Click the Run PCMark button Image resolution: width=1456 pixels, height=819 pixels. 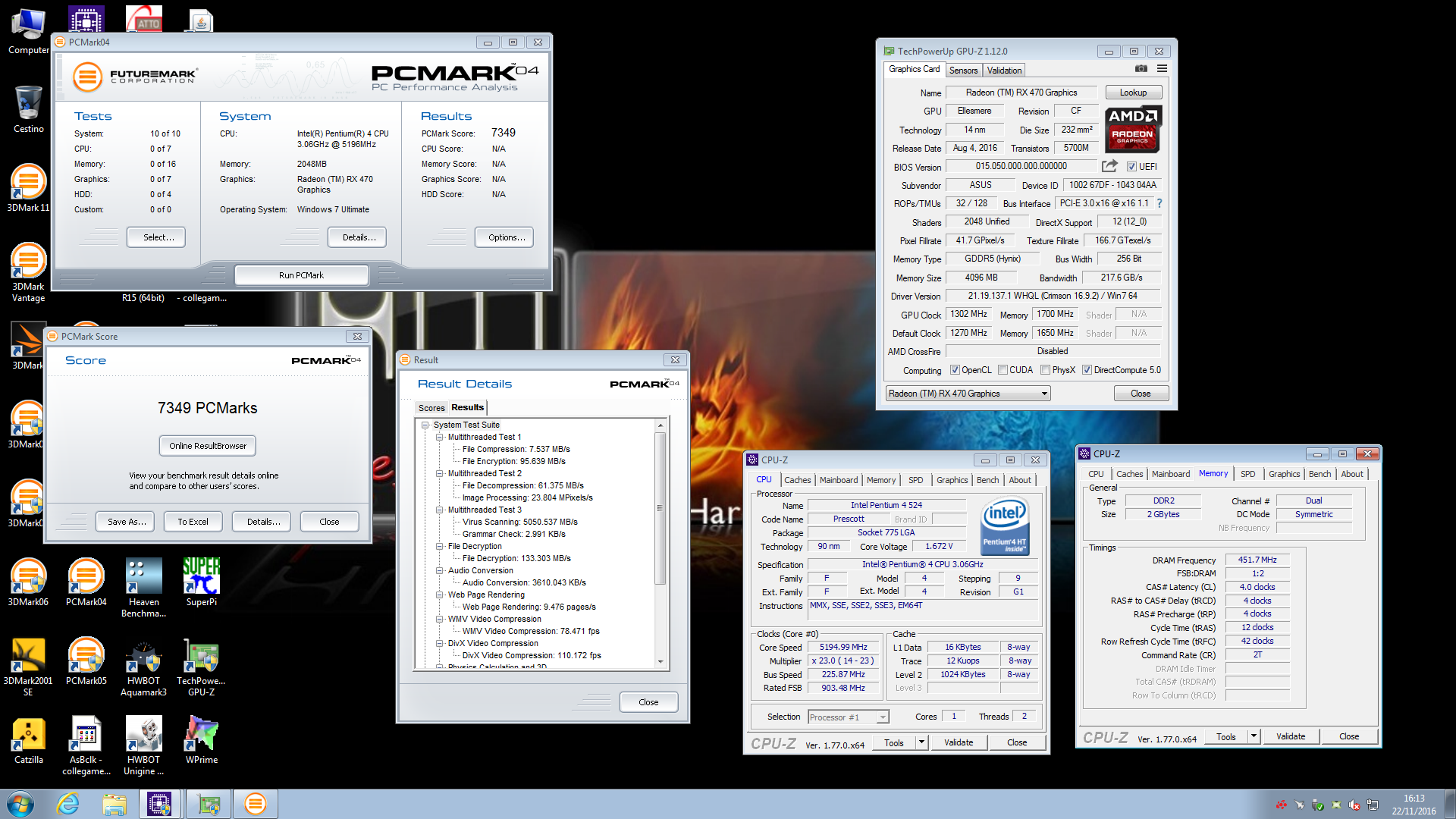[x=301, y=275]
